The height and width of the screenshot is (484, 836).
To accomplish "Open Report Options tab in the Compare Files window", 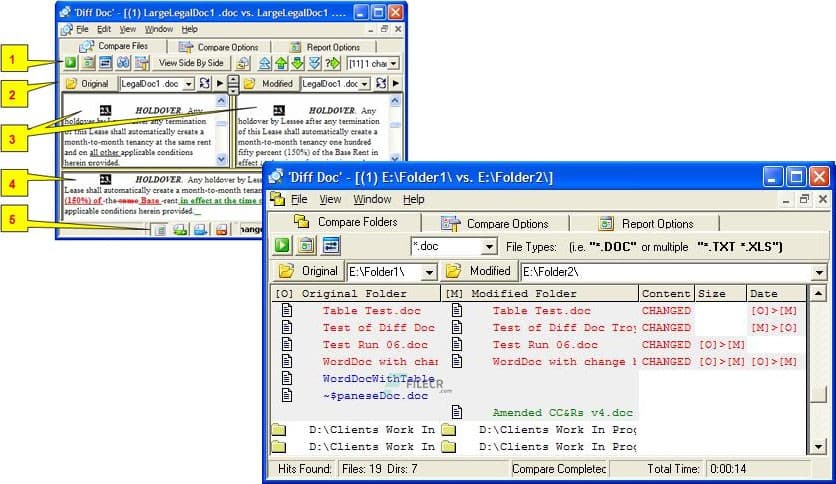I will coord(325,47).
